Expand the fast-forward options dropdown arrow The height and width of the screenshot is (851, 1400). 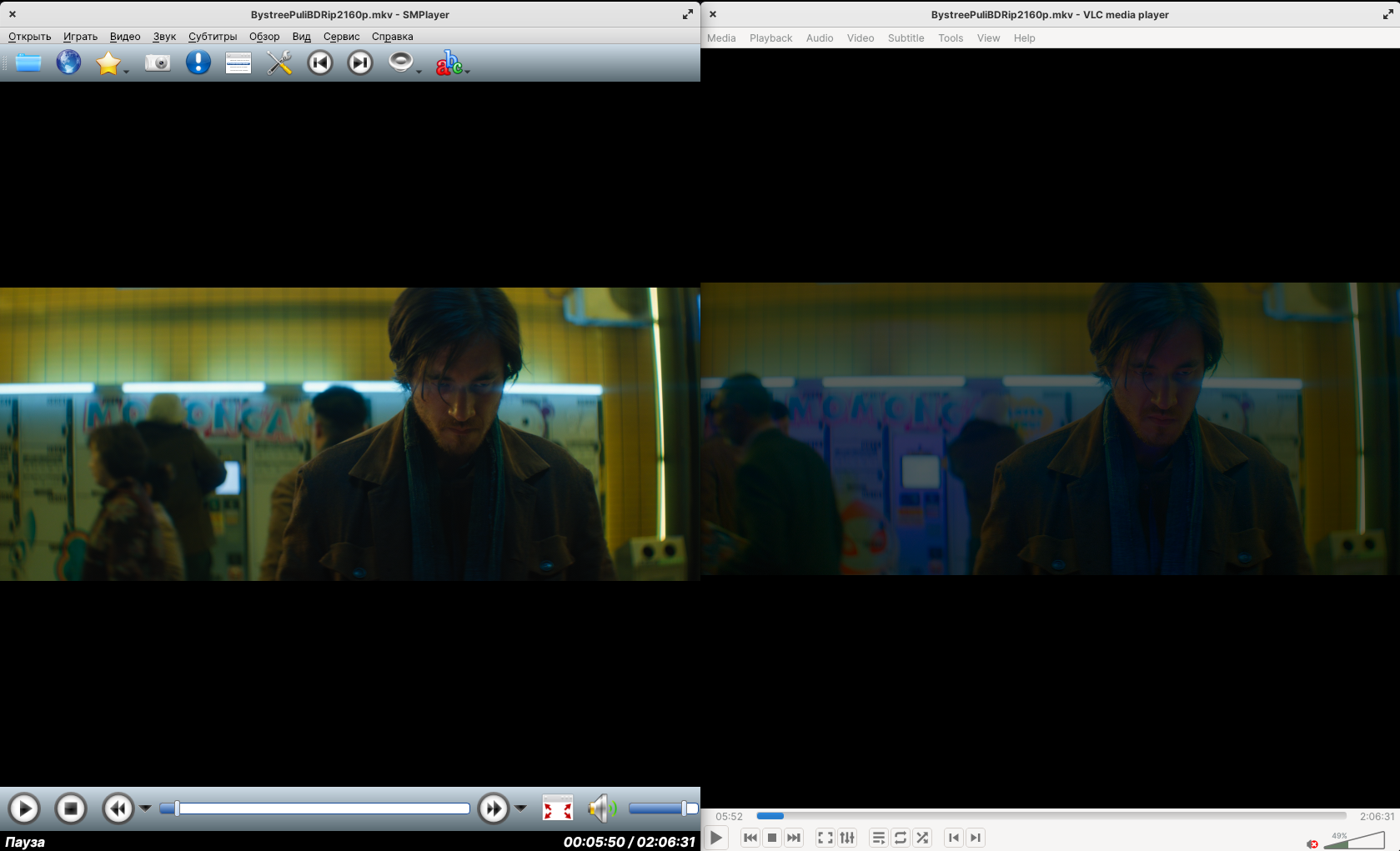[x=520, y=808]
